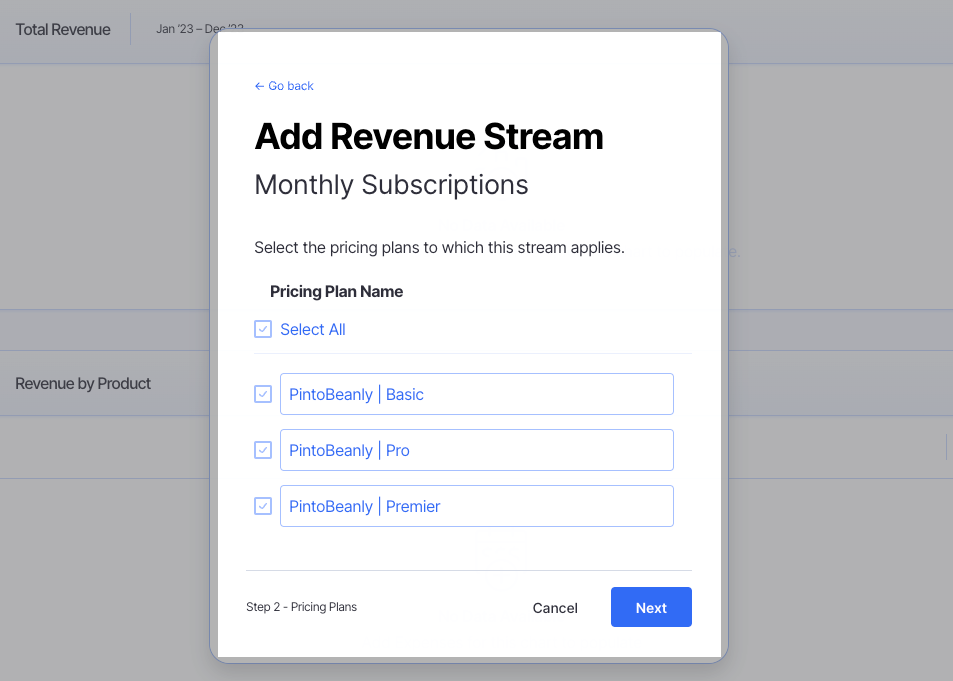Image resolution: width=953 pixels, height=681 pixels.
Task: Click the Go back link
Action: coord(290,86)
